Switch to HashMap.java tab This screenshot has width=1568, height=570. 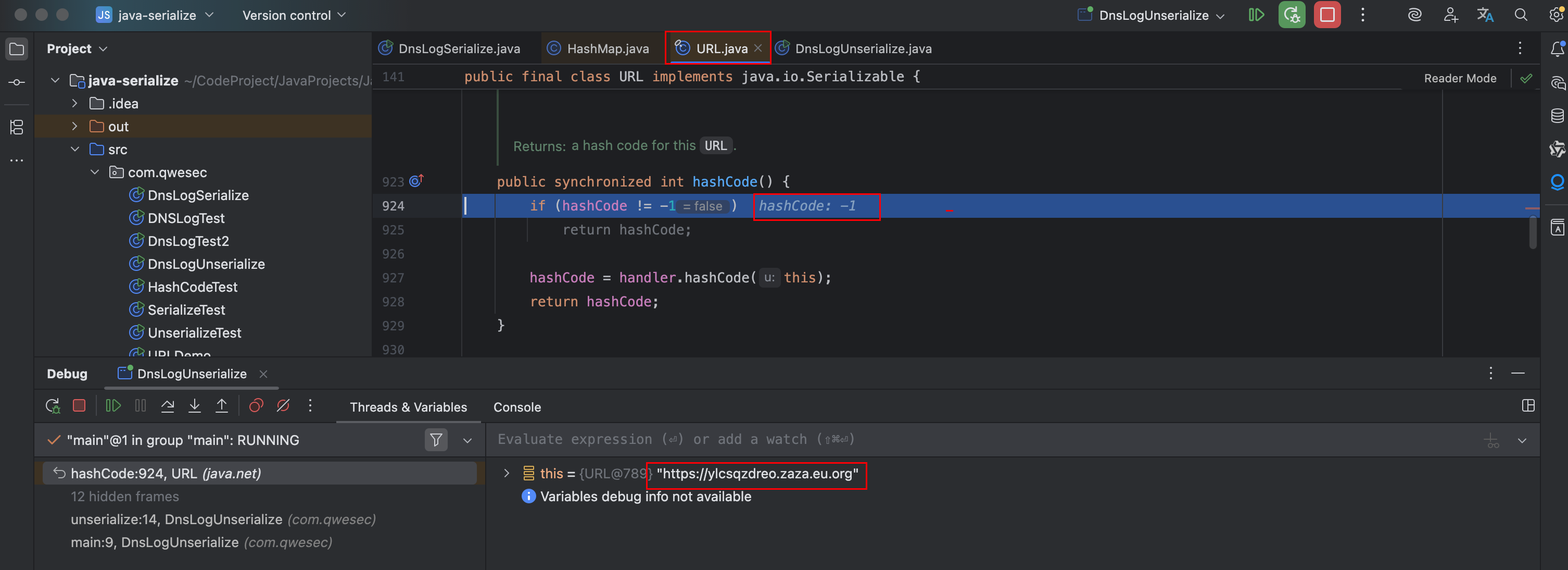(607, 49)
